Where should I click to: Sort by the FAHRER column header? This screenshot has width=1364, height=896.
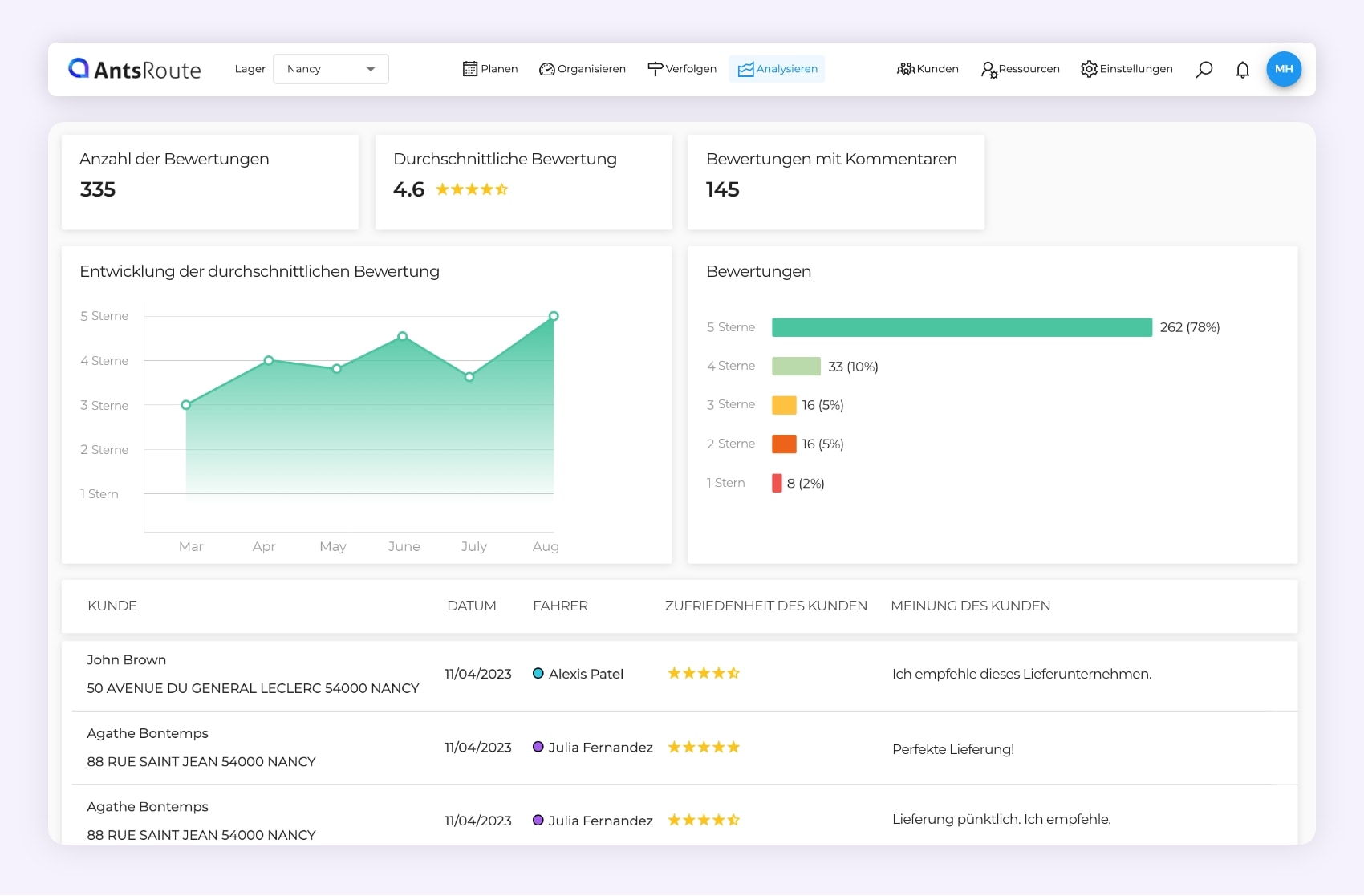(560, 606)
